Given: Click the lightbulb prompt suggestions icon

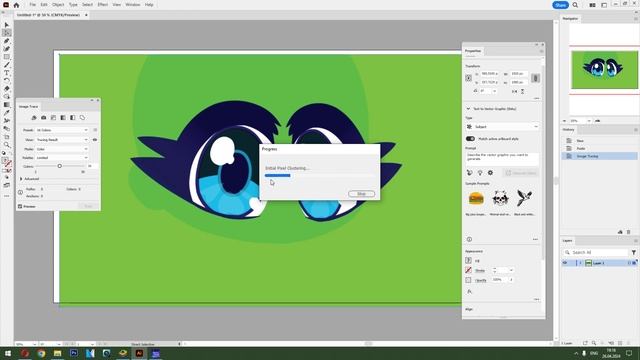Looking at the screenshot, I should pyautogui.click(x=480, y=173).
